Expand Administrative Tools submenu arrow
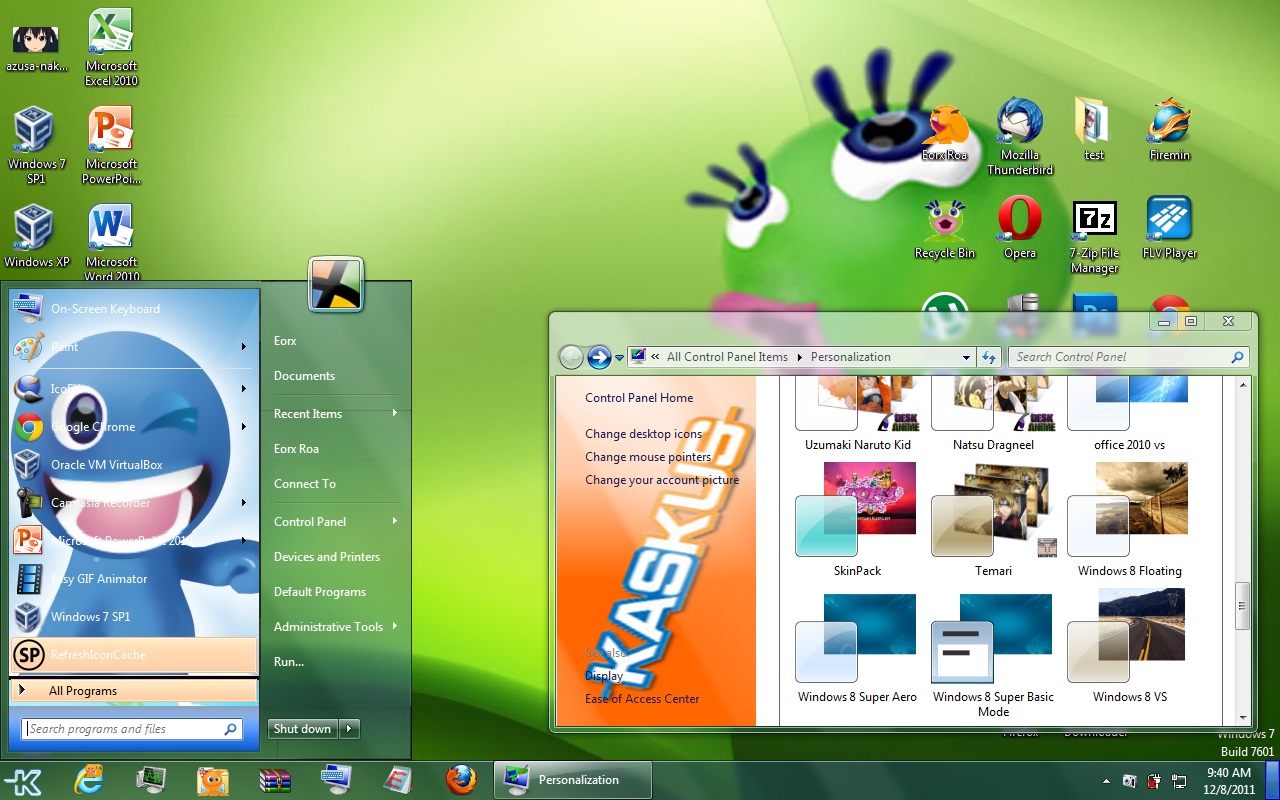 [x=395, y=626]
